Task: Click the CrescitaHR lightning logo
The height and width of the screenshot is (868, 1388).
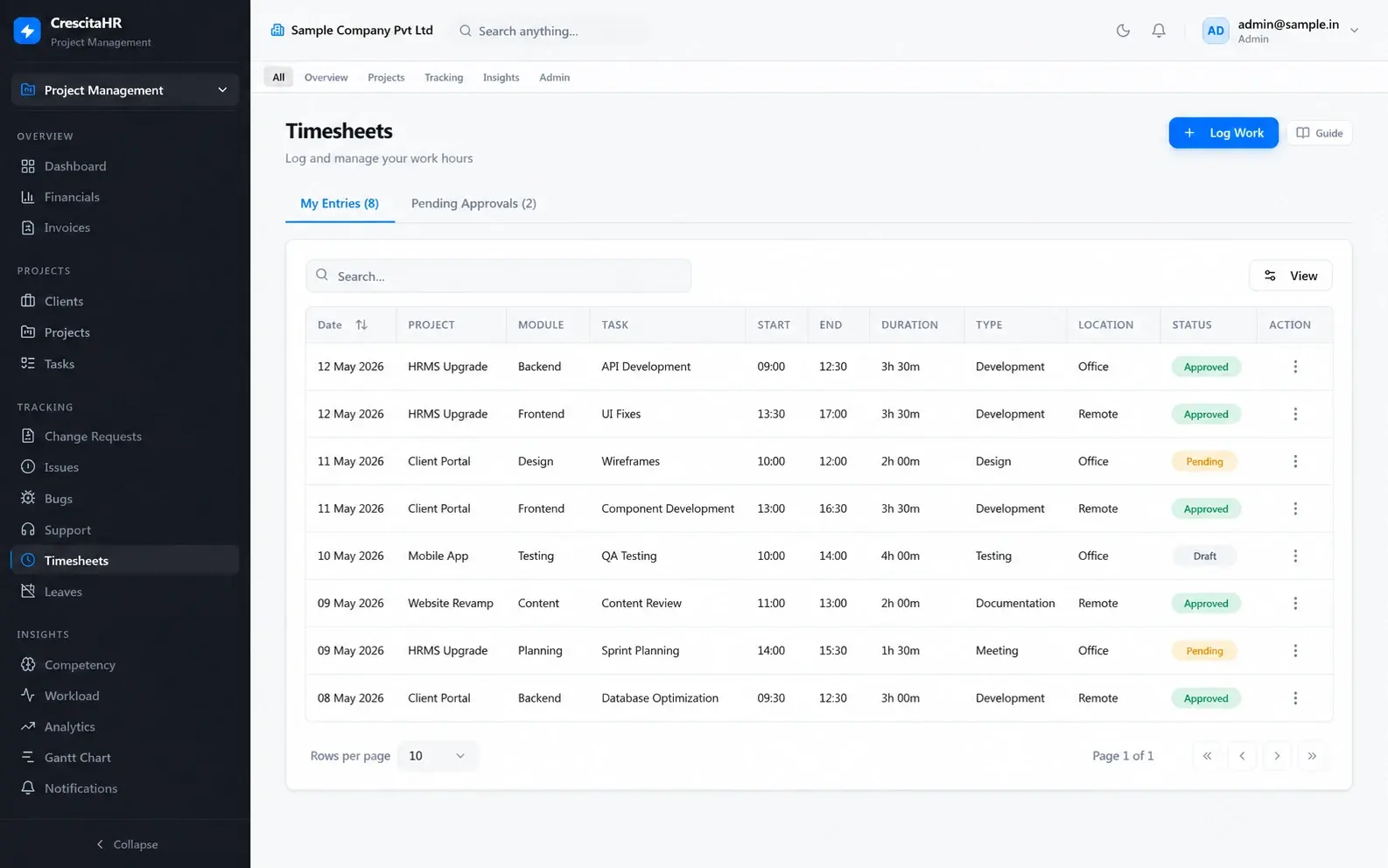Action: [27, 31]
